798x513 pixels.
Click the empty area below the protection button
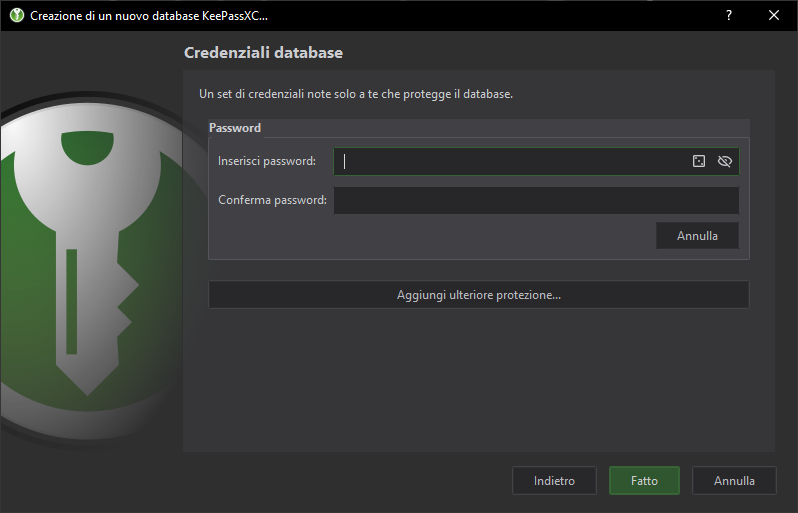tap(478, 380)
